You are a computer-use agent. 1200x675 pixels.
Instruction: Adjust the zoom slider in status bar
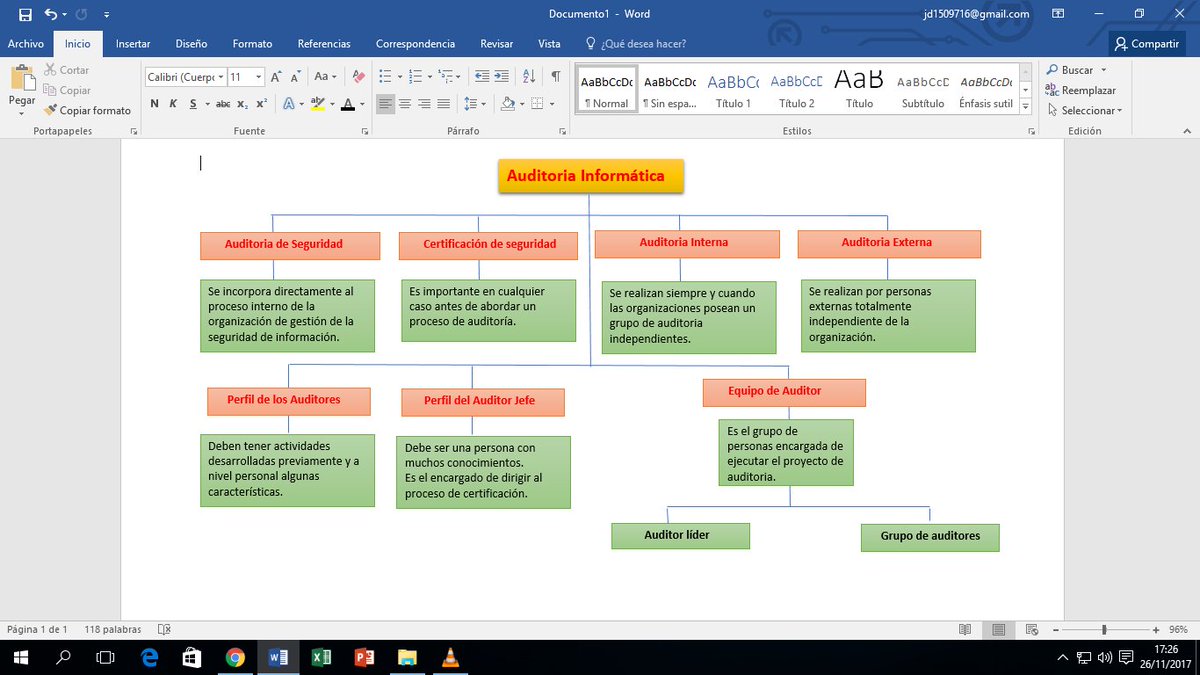pos(1104,630)
